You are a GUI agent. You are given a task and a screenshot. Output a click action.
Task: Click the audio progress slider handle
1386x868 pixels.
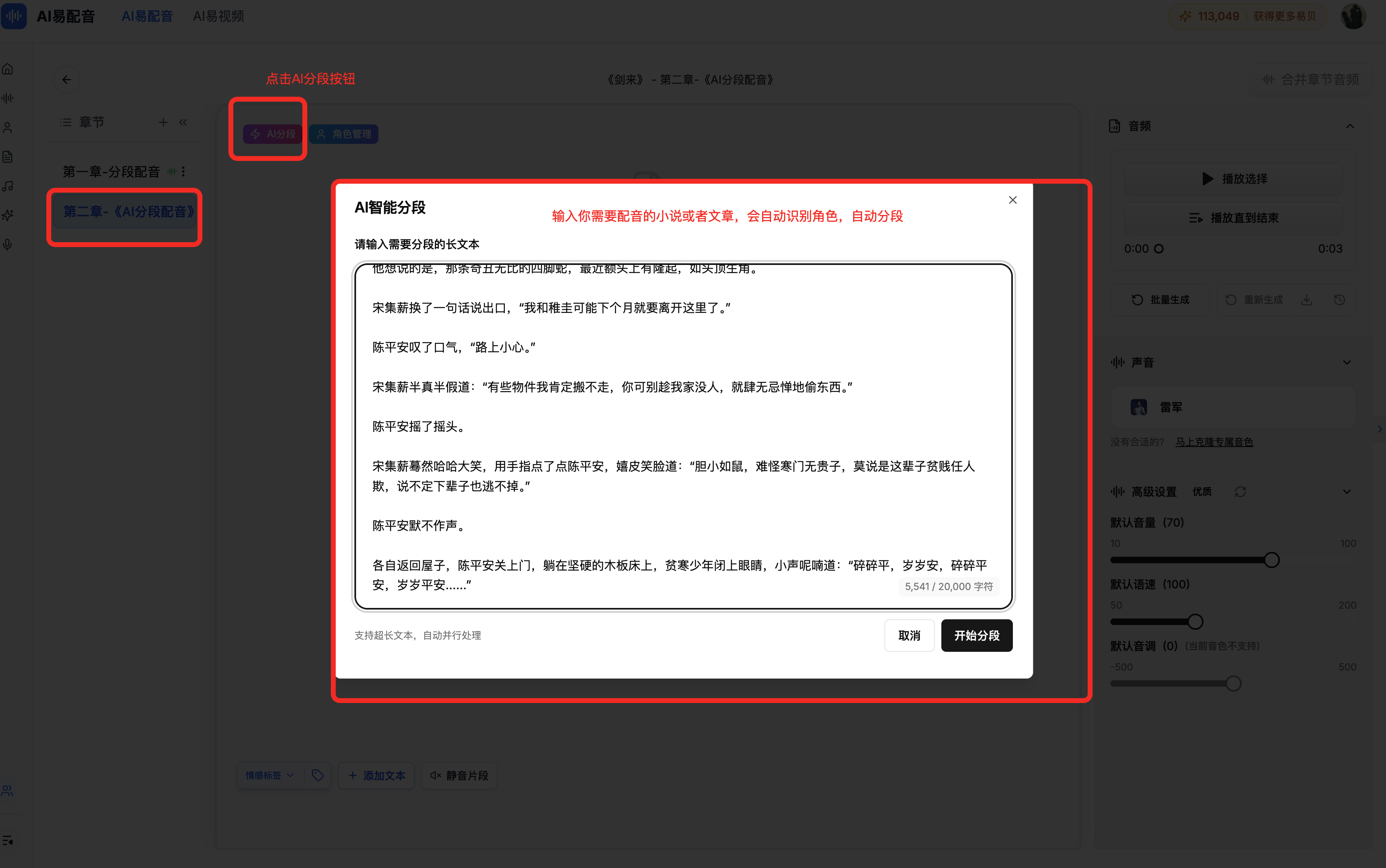click(1159, 249)
